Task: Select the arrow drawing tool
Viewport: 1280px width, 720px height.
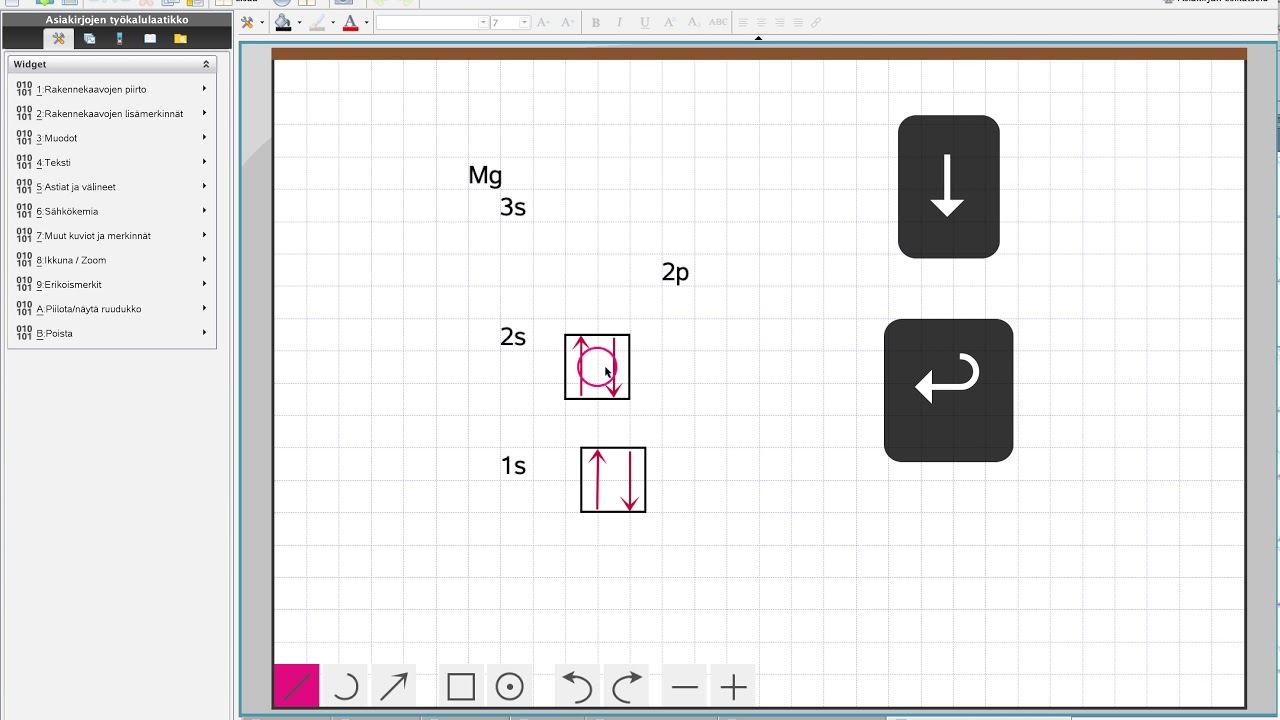Action: tap(394, 687)
